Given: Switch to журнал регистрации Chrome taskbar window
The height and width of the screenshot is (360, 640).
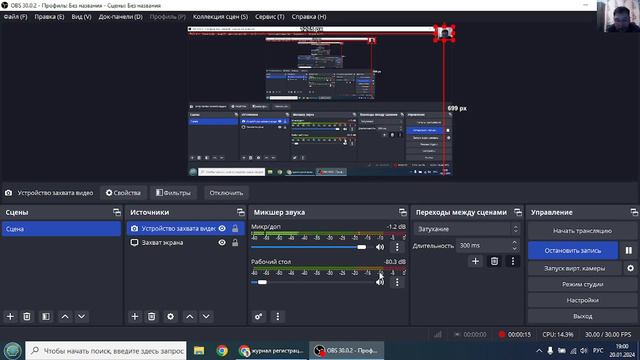Looking at the screenshot, I should (x=271, y=351).
